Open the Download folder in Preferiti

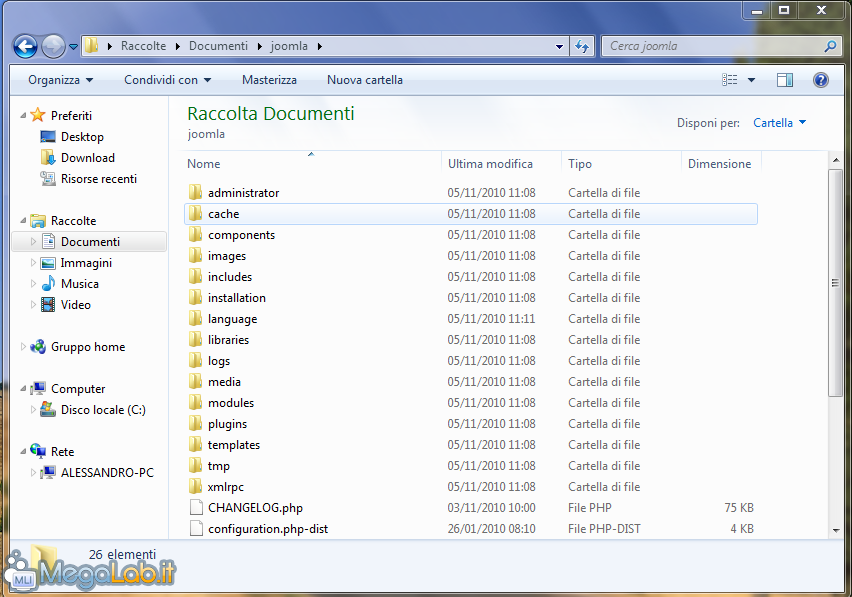pyautogui.click(x=87, y=158)
